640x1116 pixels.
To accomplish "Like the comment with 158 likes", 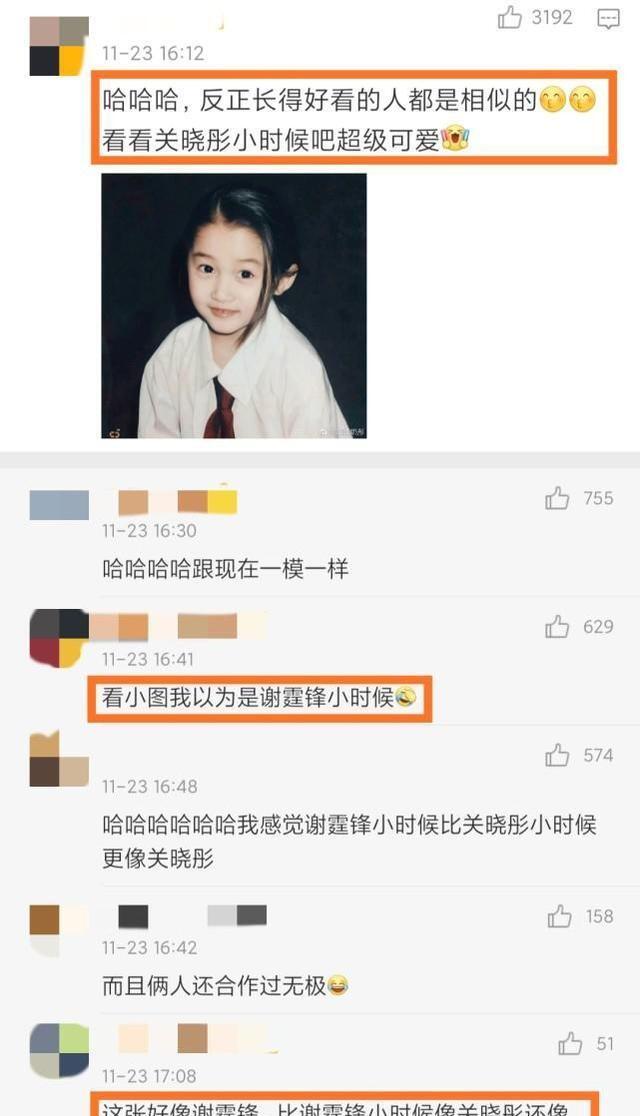I will tap(560, 917).
